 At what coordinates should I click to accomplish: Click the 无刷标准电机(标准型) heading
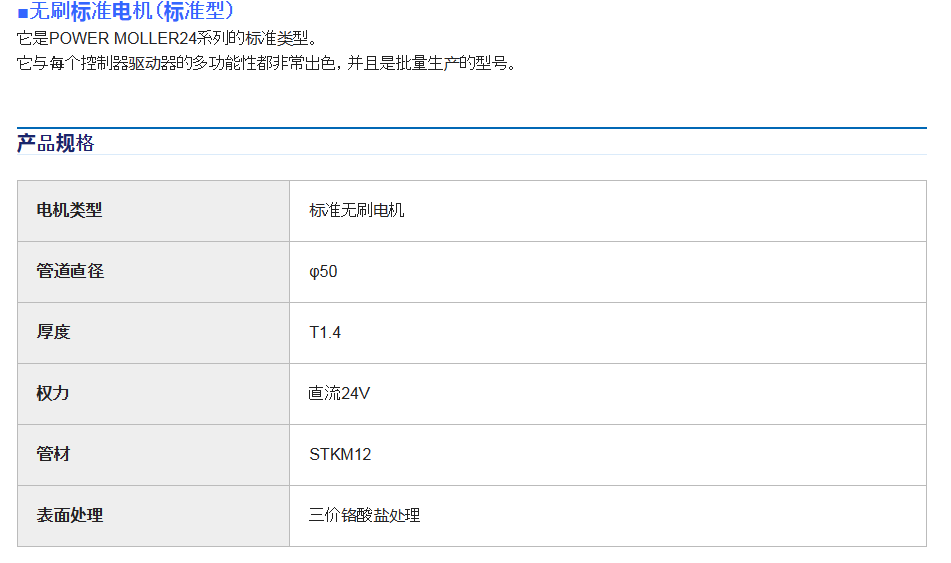(x=131, y=12)
